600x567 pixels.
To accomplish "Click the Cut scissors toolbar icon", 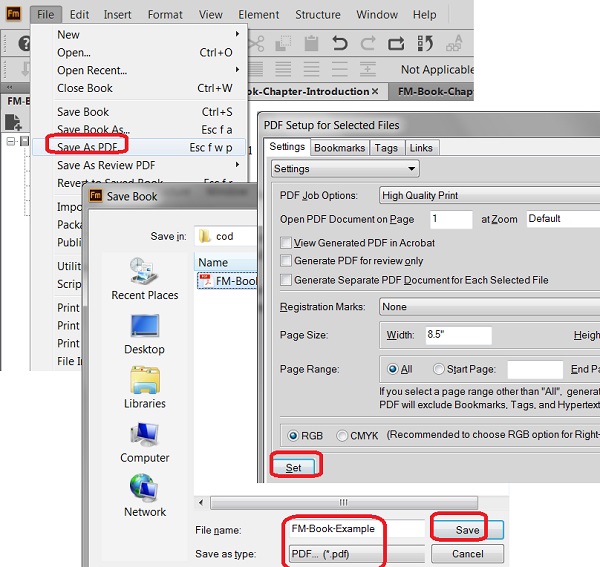I will [x=256, y=44].
